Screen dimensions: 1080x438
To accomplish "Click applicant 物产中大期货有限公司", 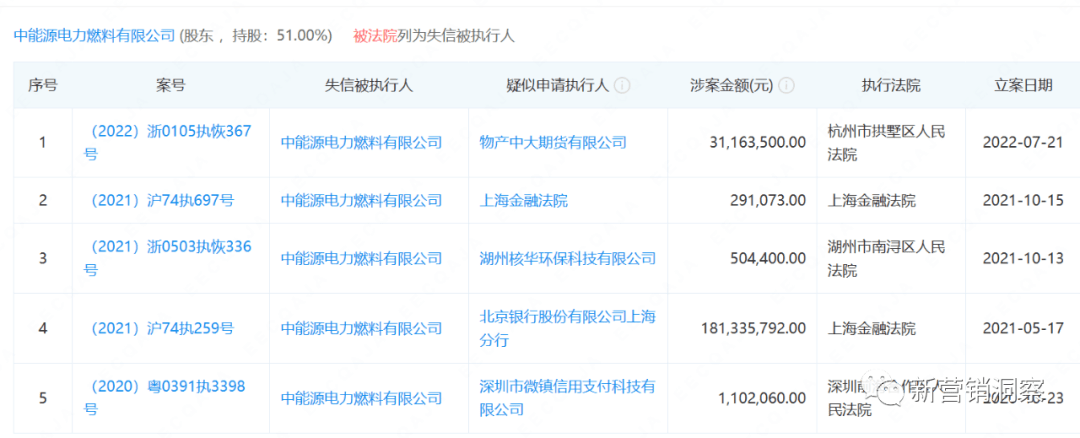I will [553, 142].
